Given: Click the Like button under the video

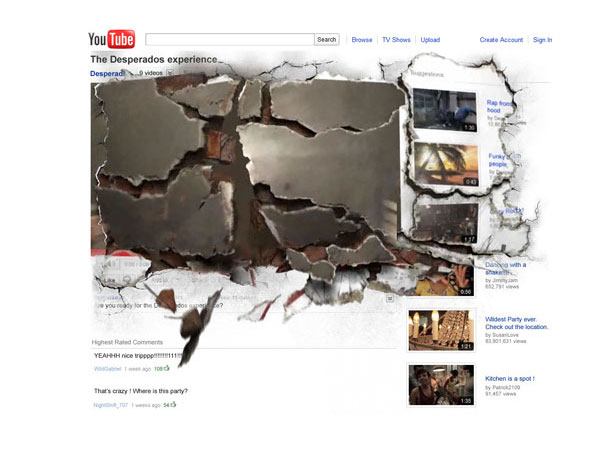Looking at the screenshot, I should click(x=111, y=280).
